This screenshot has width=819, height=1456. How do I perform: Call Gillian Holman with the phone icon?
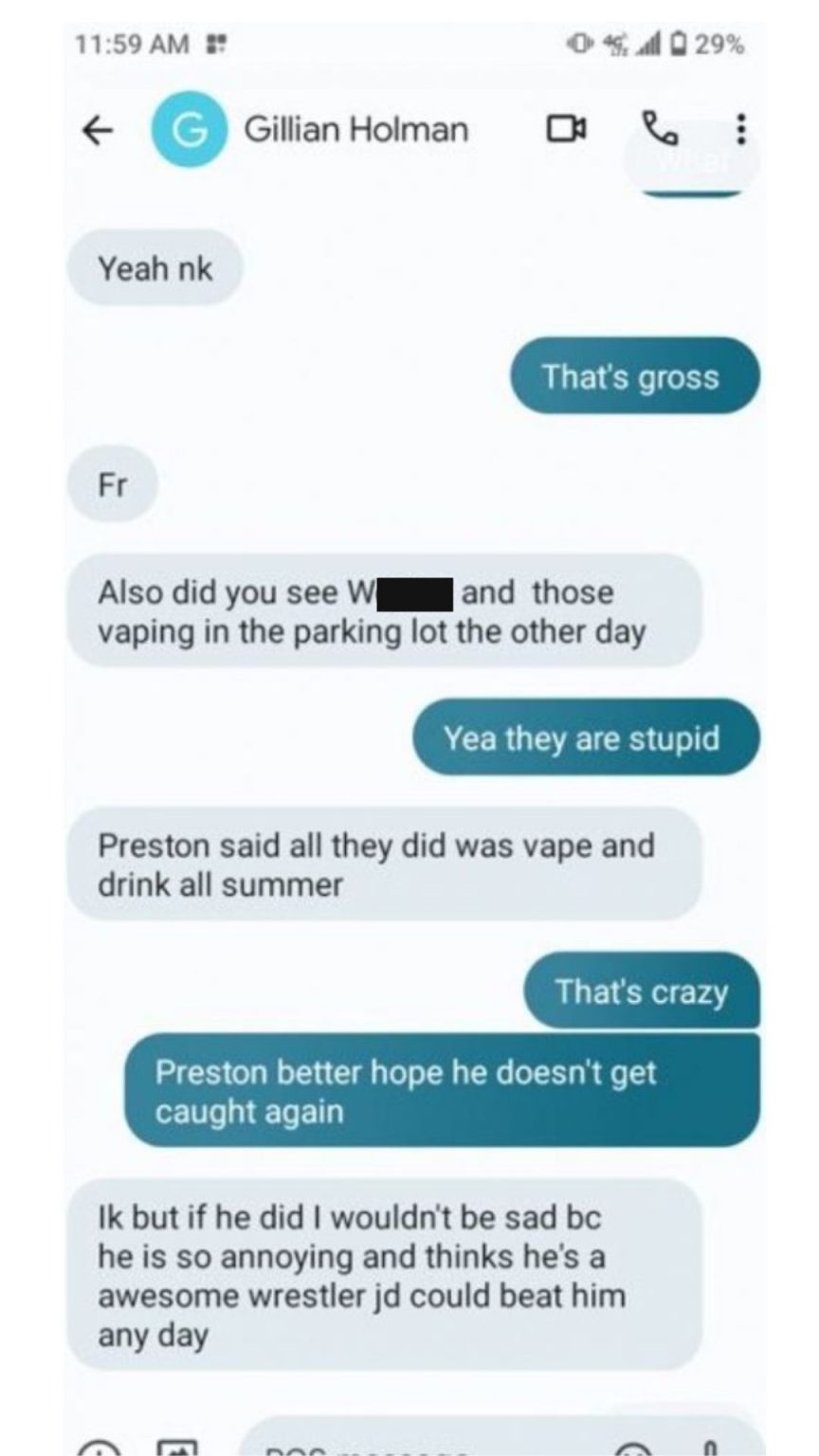point(660,128)
